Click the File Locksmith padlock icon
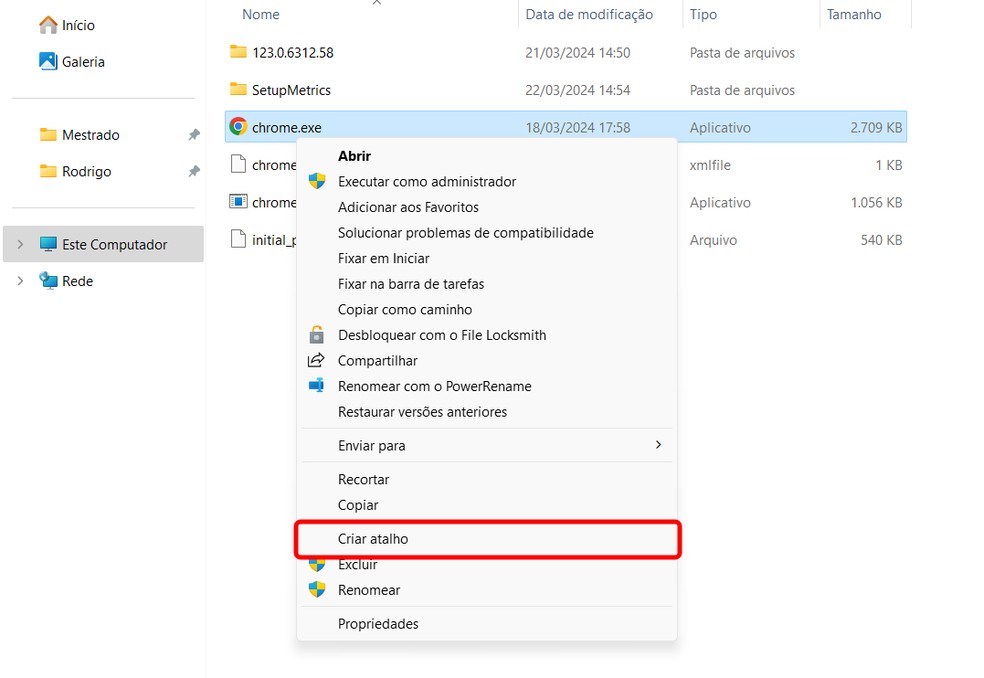Viewport: 984px width, 678px height. pos(317,335)
